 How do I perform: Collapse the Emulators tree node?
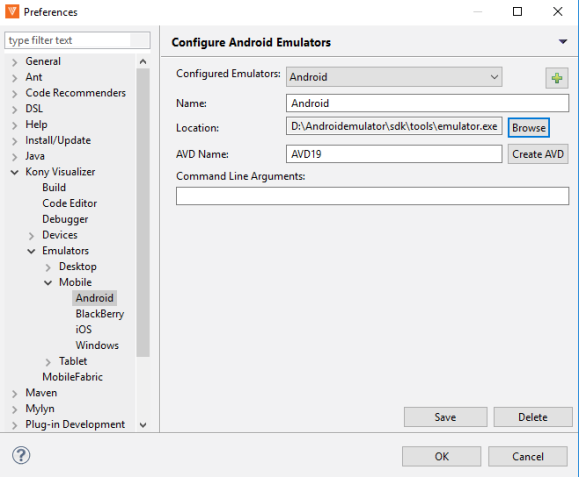(31, 251)
